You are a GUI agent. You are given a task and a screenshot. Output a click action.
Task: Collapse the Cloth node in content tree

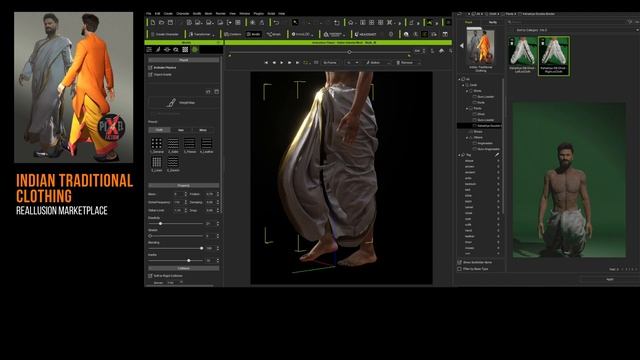click(463, 85)
